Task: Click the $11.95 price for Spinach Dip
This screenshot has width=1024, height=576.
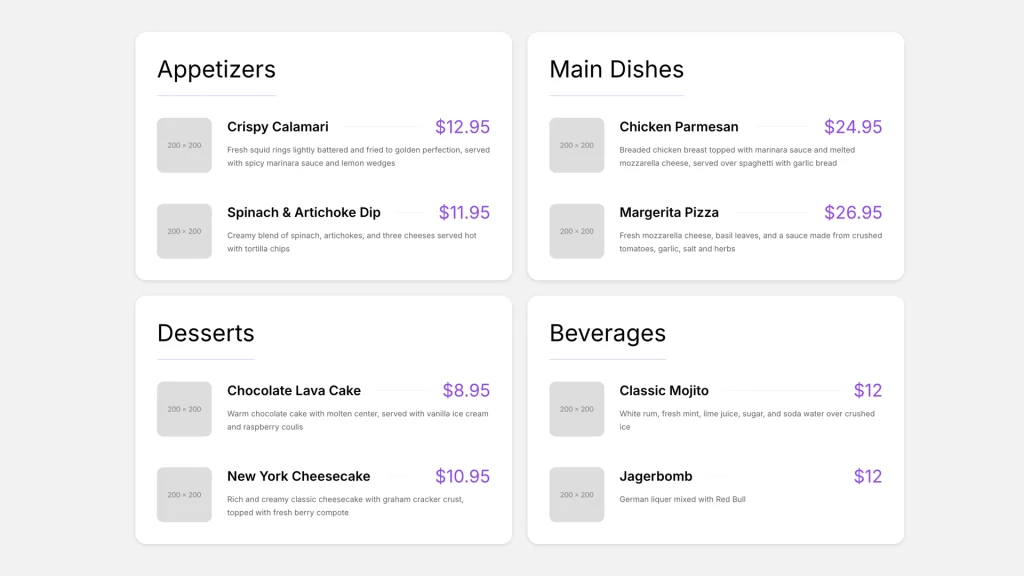Action: [464, 213]
